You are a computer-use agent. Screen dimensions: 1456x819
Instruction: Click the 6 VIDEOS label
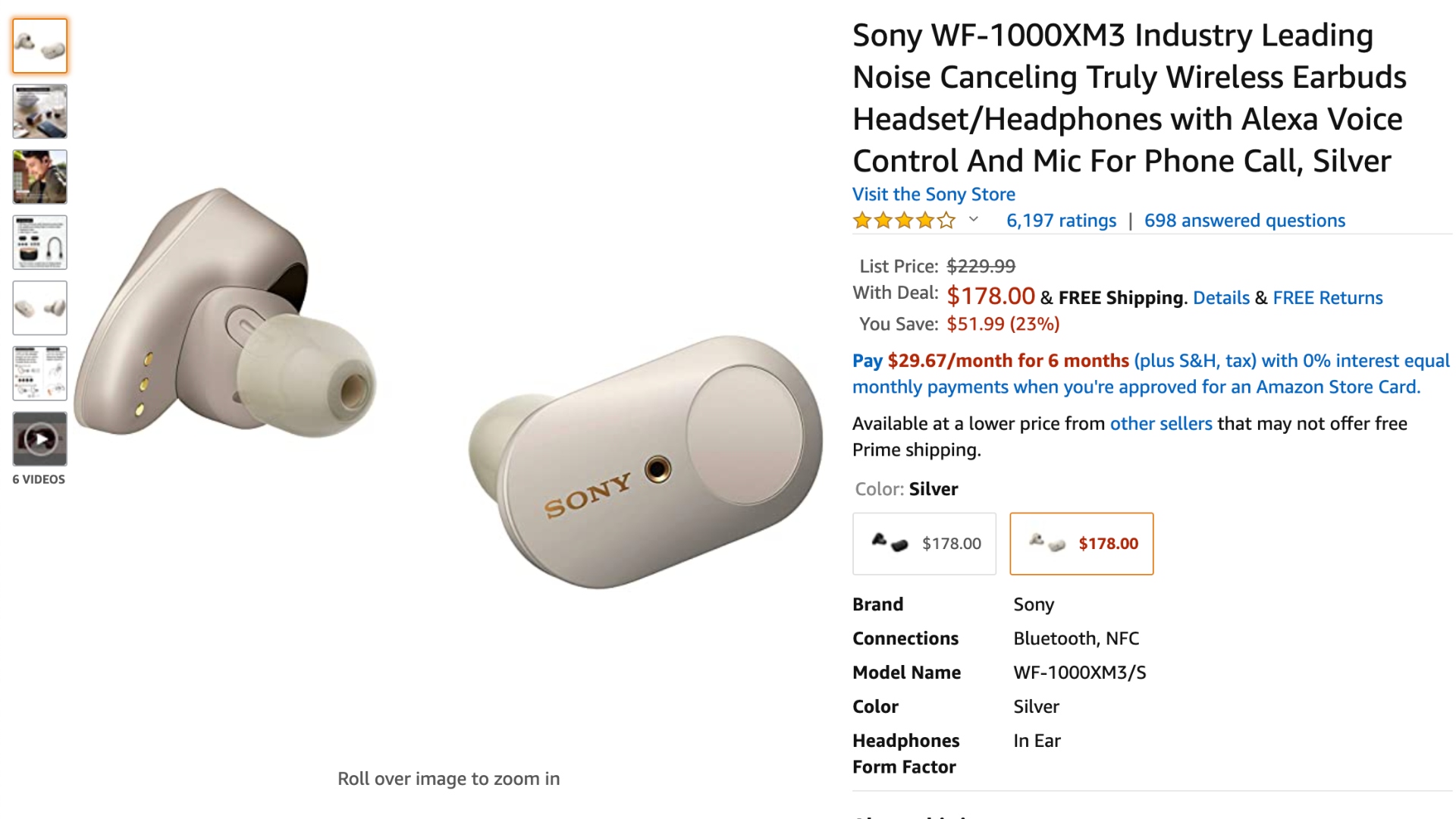point(39,479)
